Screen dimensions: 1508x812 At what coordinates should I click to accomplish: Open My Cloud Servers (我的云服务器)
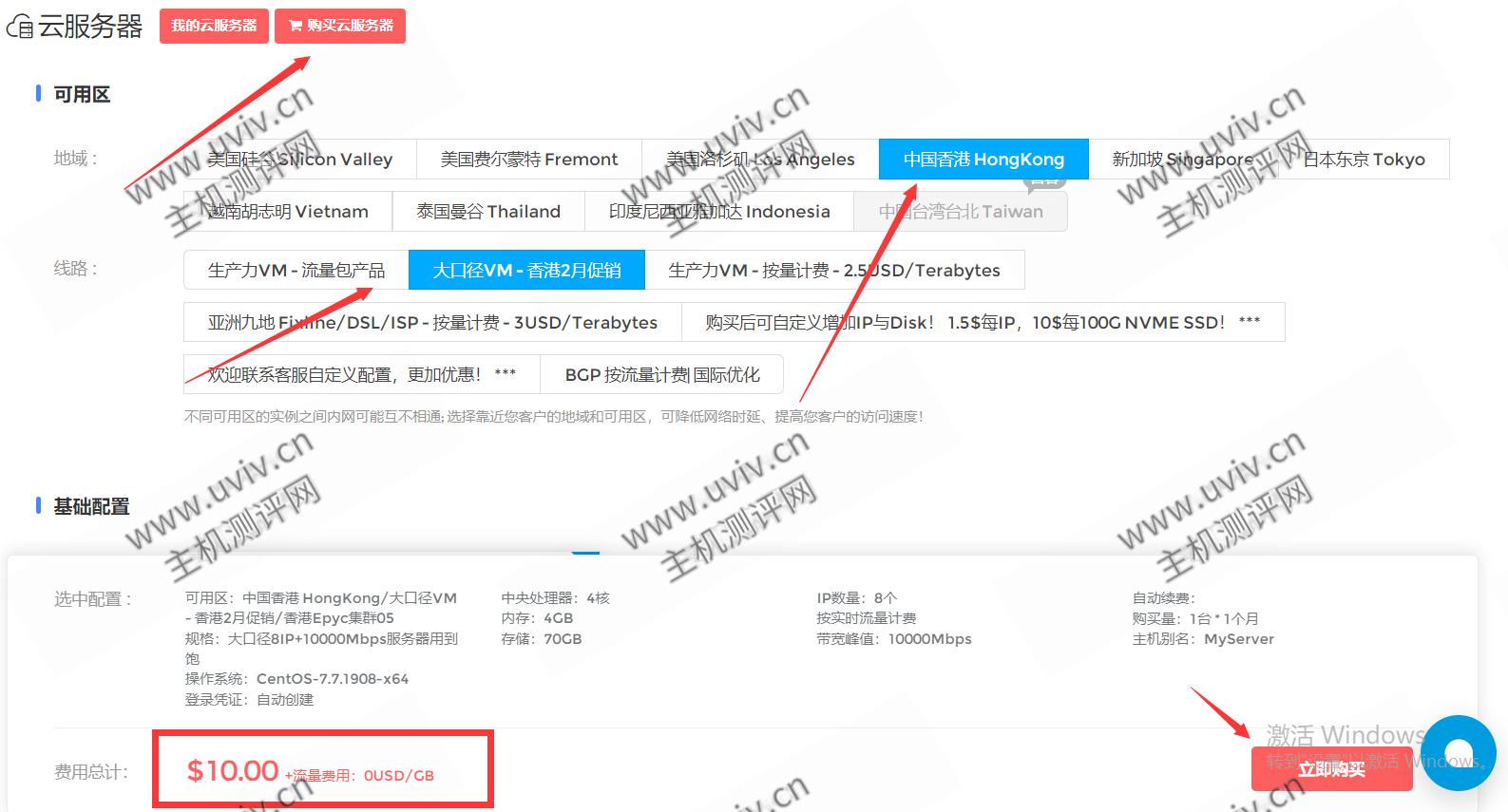(214, 26)
